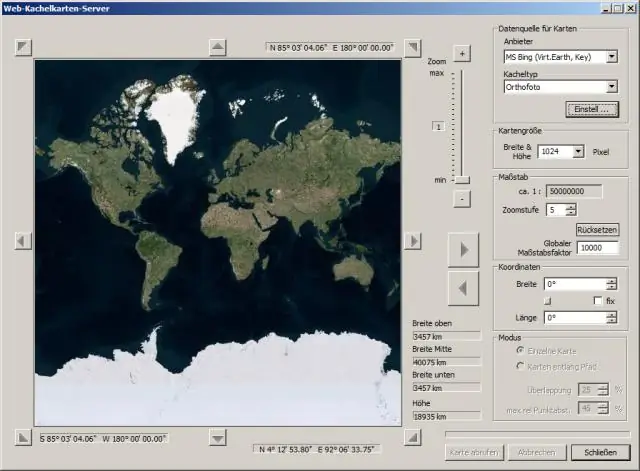Adjust the Zoomstufe spinner arrows
The width and height of the screenshot is (640, 471).
[x=571, y=210]
